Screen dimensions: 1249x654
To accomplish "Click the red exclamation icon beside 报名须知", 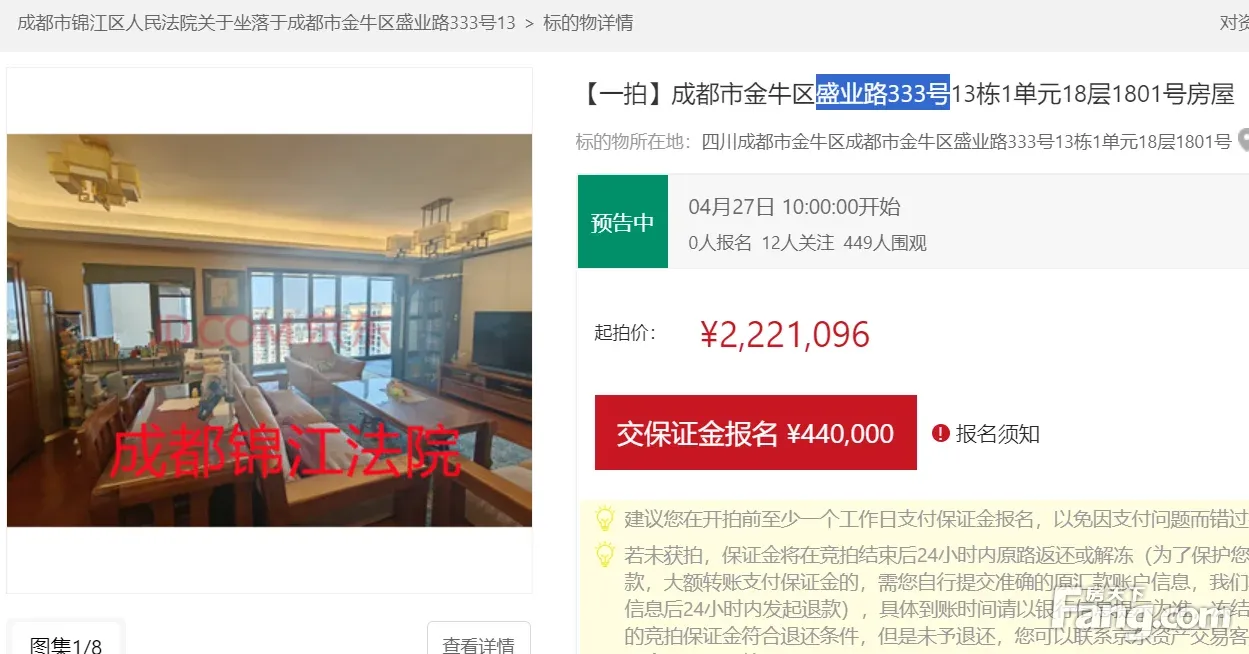I will tap(940, 433).
